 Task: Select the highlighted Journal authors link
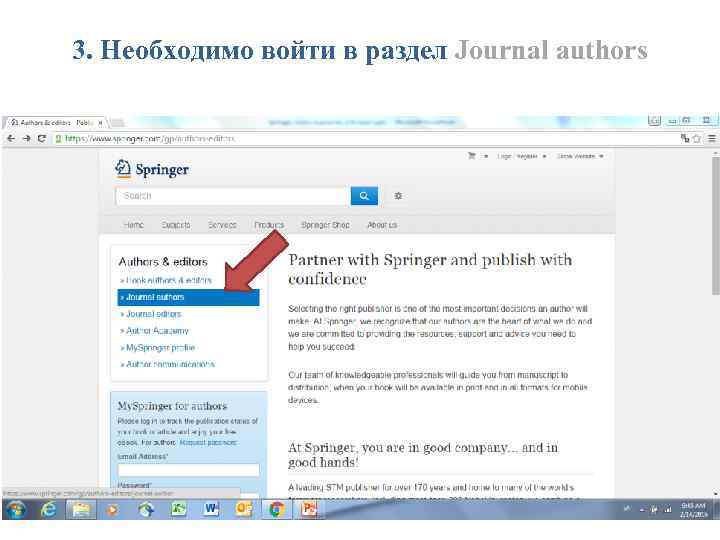pos(188,298)
